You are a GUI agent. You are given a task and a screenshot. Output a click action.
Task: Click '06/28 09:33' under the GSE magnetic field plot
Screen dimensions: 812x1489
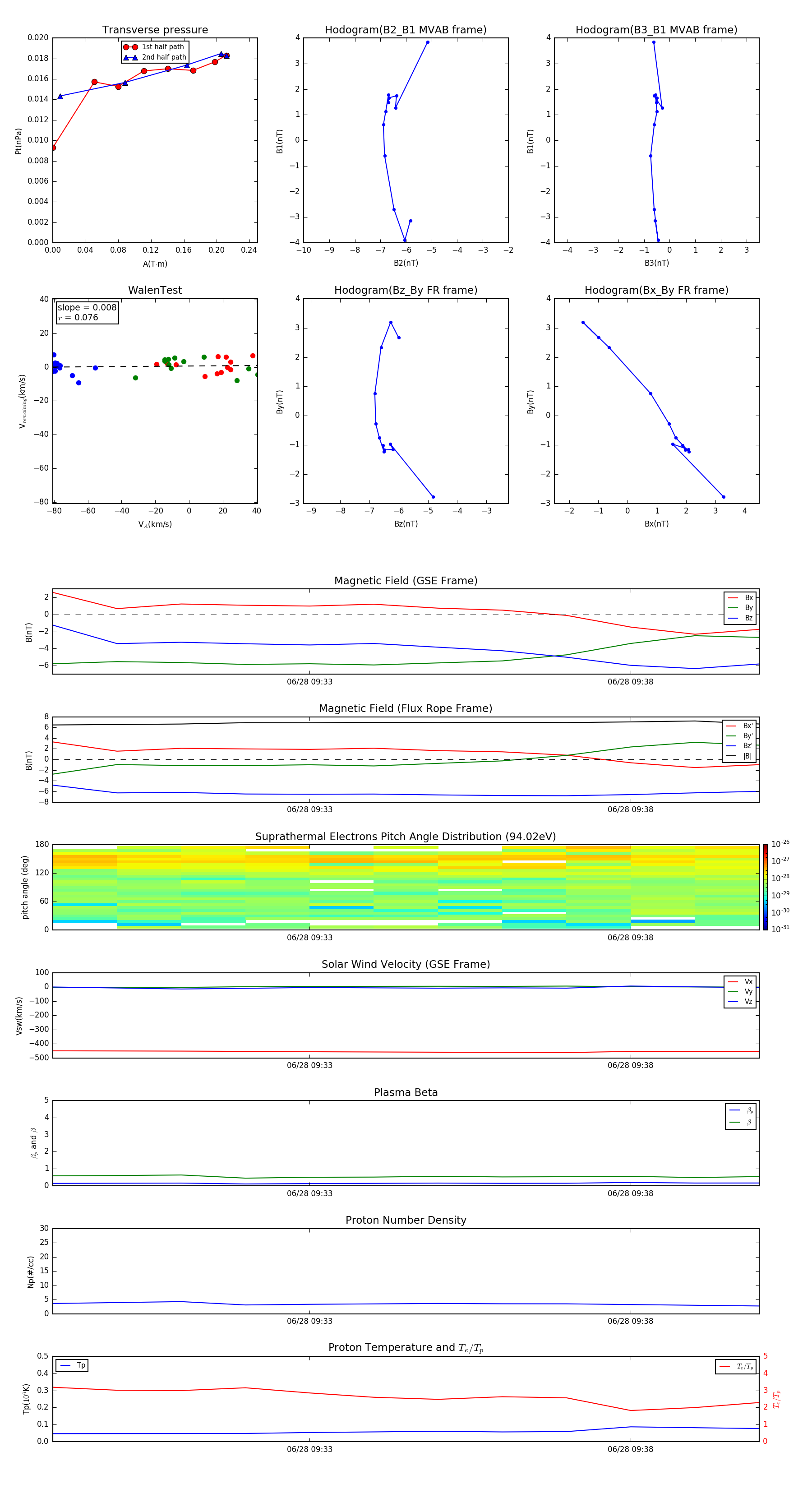coord(310,682)
